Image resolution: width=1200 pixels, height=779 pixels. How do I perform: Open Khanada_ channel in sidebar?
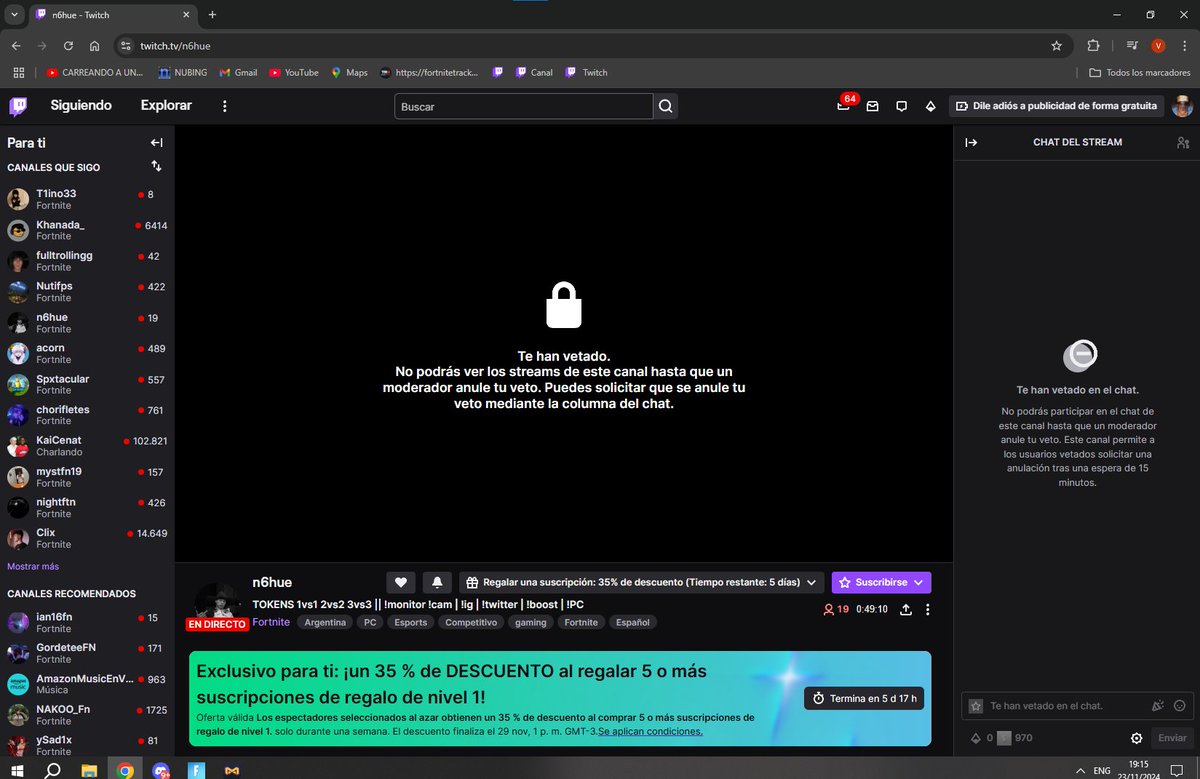[x=87, y=230]
